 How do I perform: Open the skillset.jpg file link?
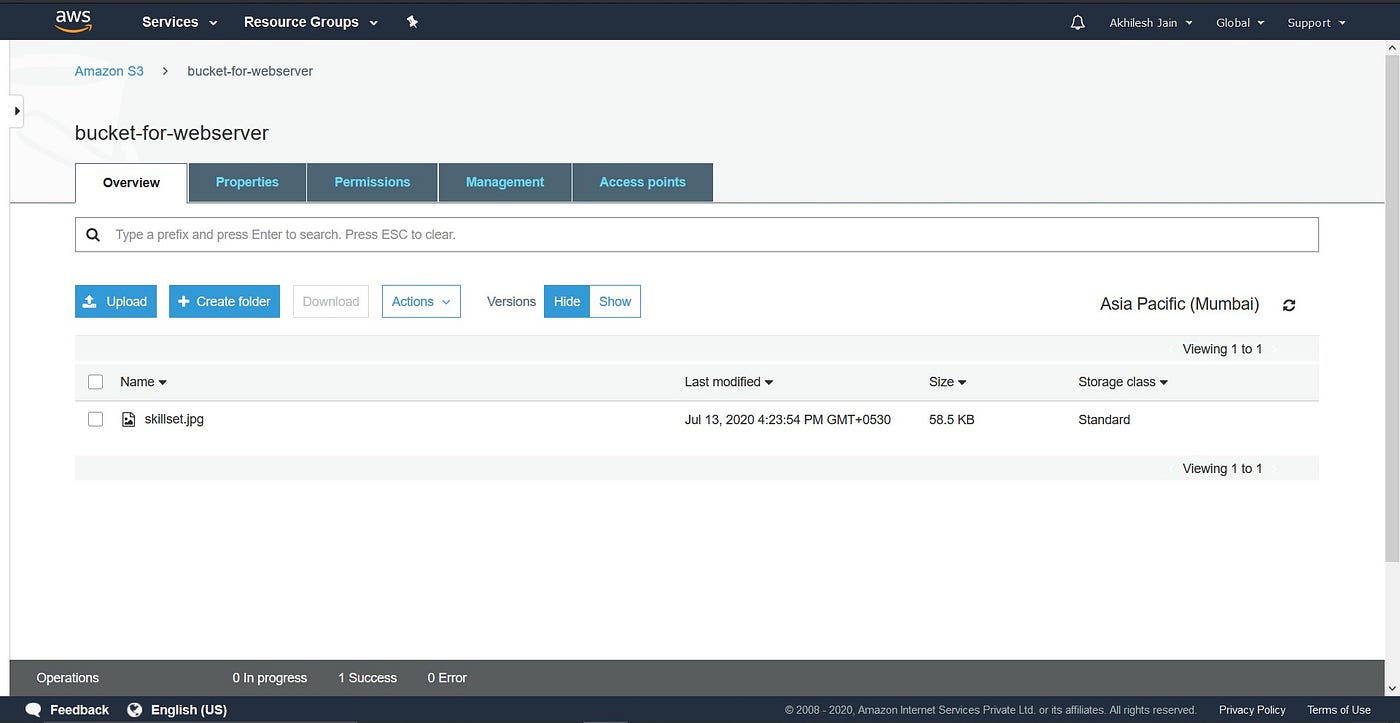174,419
